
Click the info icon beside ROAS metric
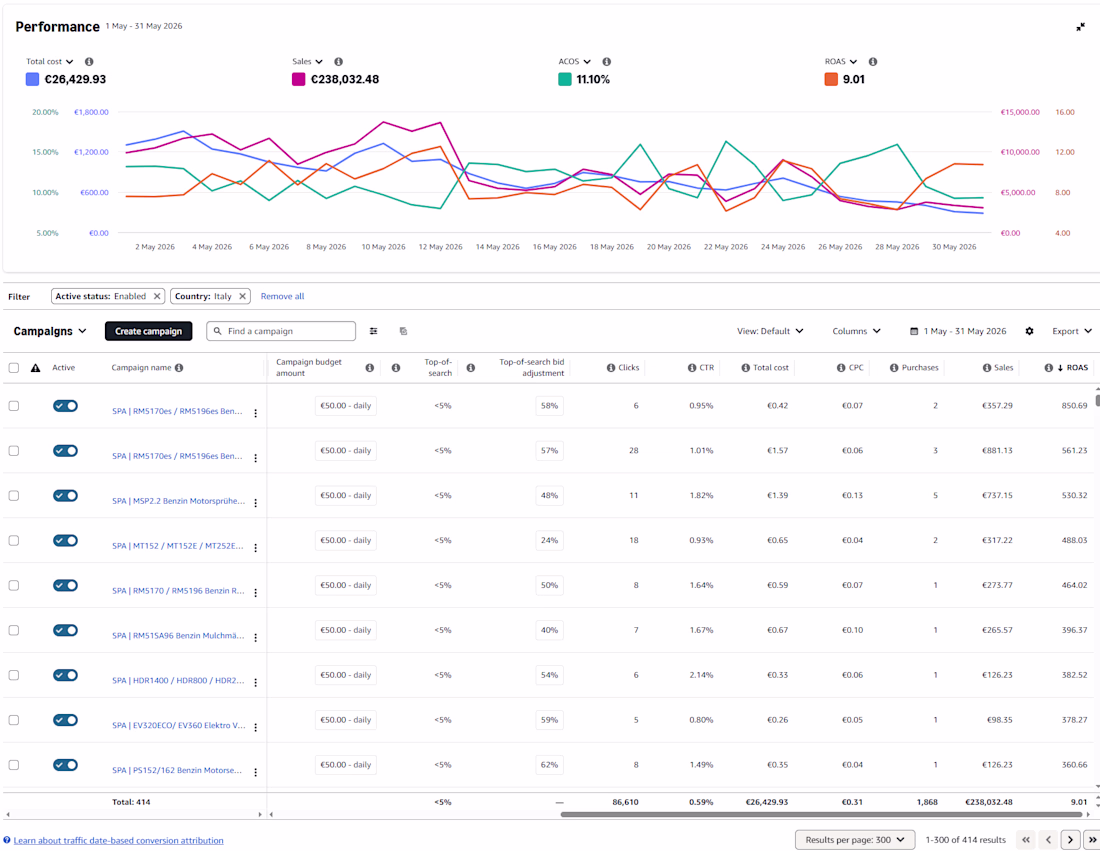[x=873, y=62]
